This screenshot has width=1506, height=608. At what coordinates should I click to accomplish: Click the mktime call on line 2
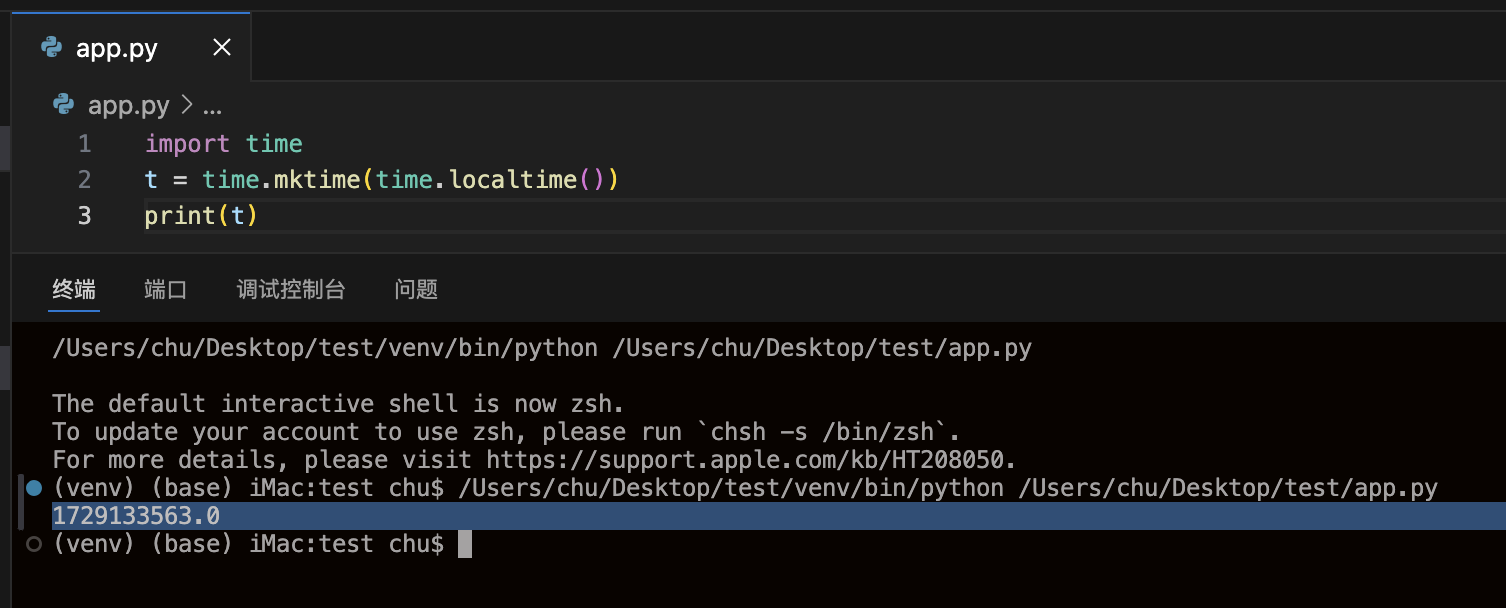(317, 180)
